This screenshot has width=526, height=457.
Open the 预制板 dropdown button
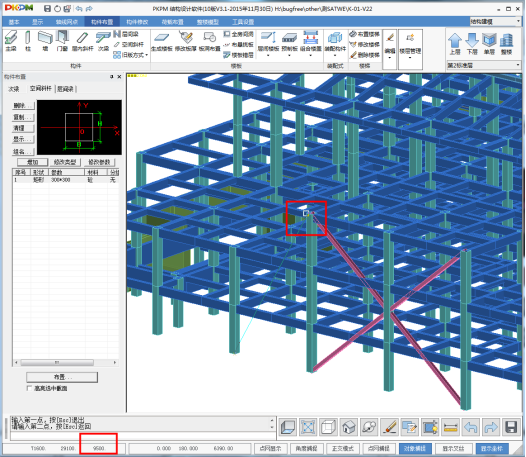pos(289,44)
